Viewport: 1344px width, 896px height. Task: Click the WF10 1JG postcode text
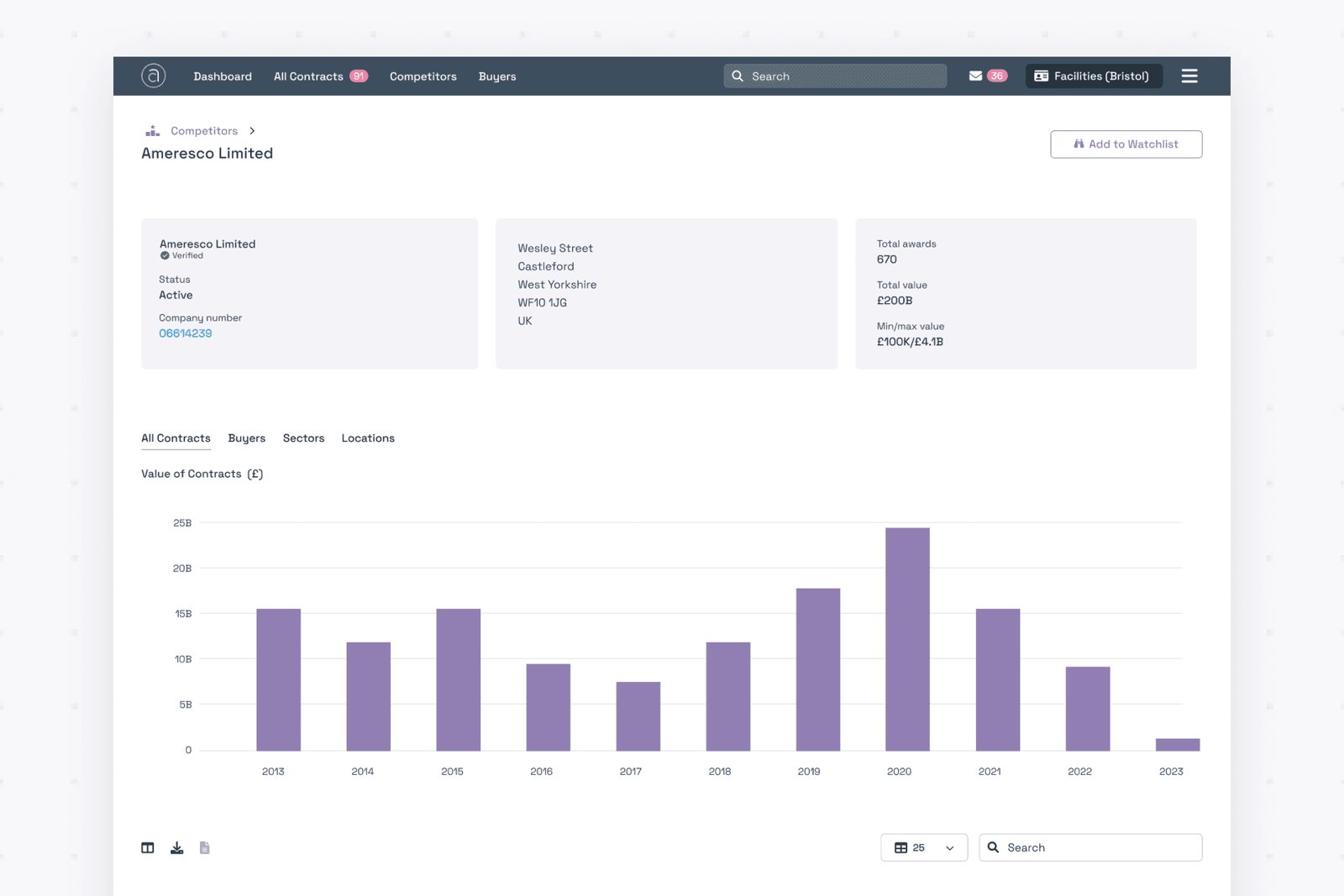(543, 302)
